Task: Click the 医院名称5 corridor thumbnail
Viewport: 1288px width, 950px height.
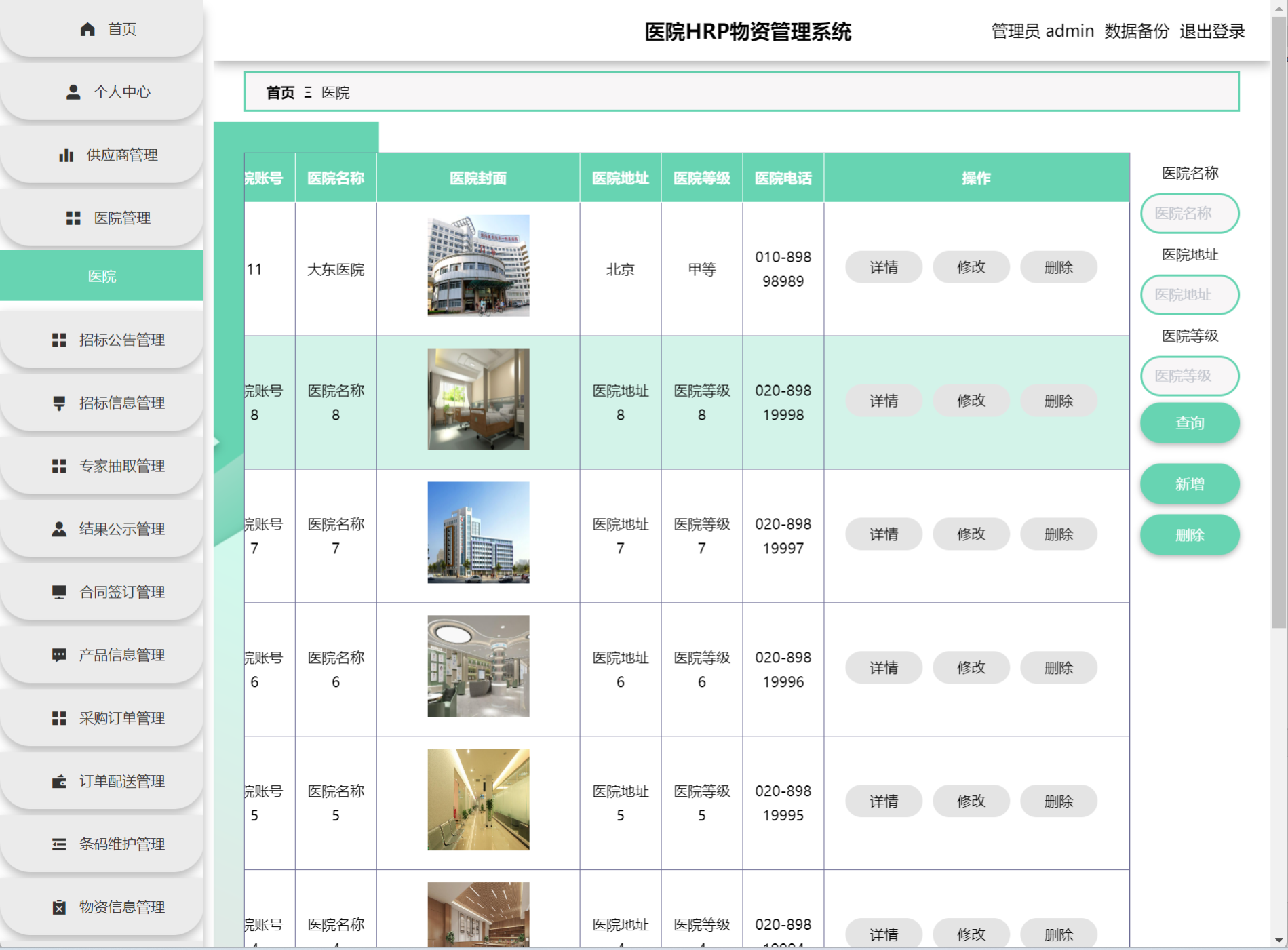Action: coord(478,800)
